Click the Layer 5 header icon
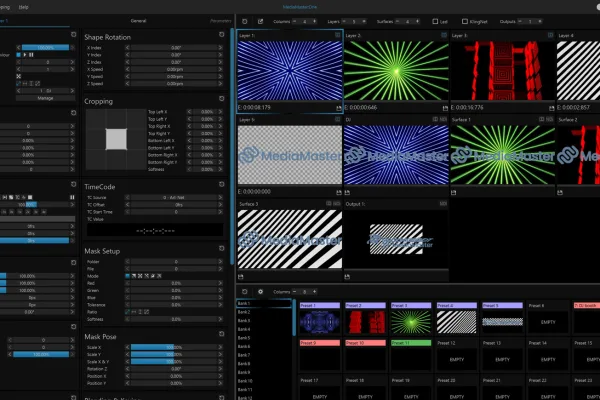The height and width of the screenshot is (400, 600). coord(338,119)
